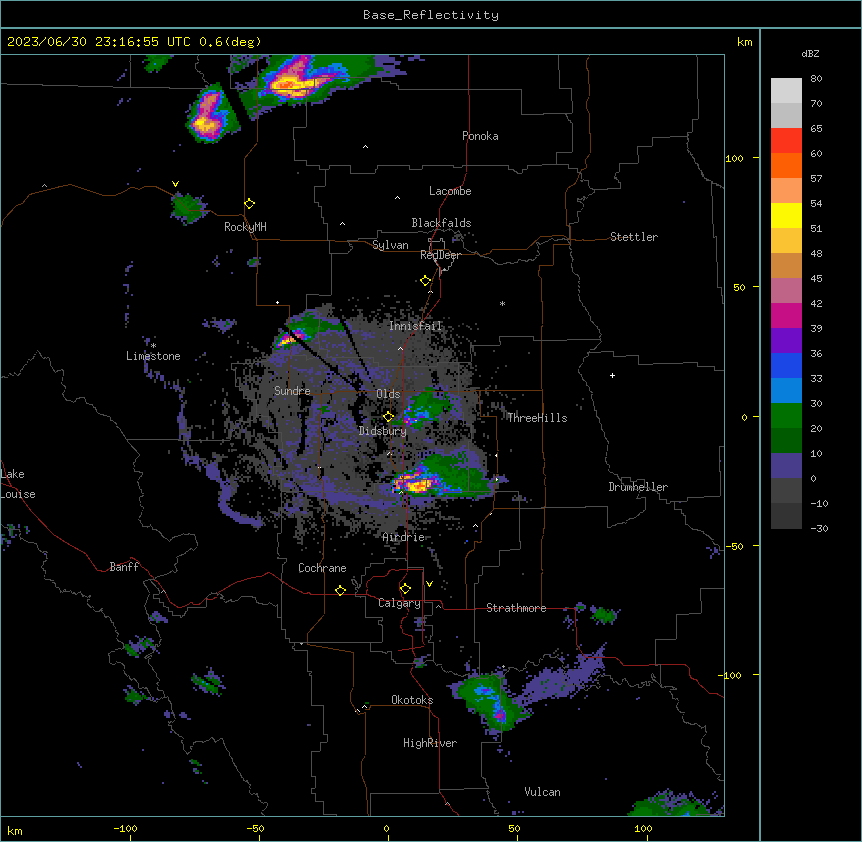This screenshot has height=842, width=862.
Task: Click the white asterisk marker east of Innisfail
Action: (x=502, y=304)
